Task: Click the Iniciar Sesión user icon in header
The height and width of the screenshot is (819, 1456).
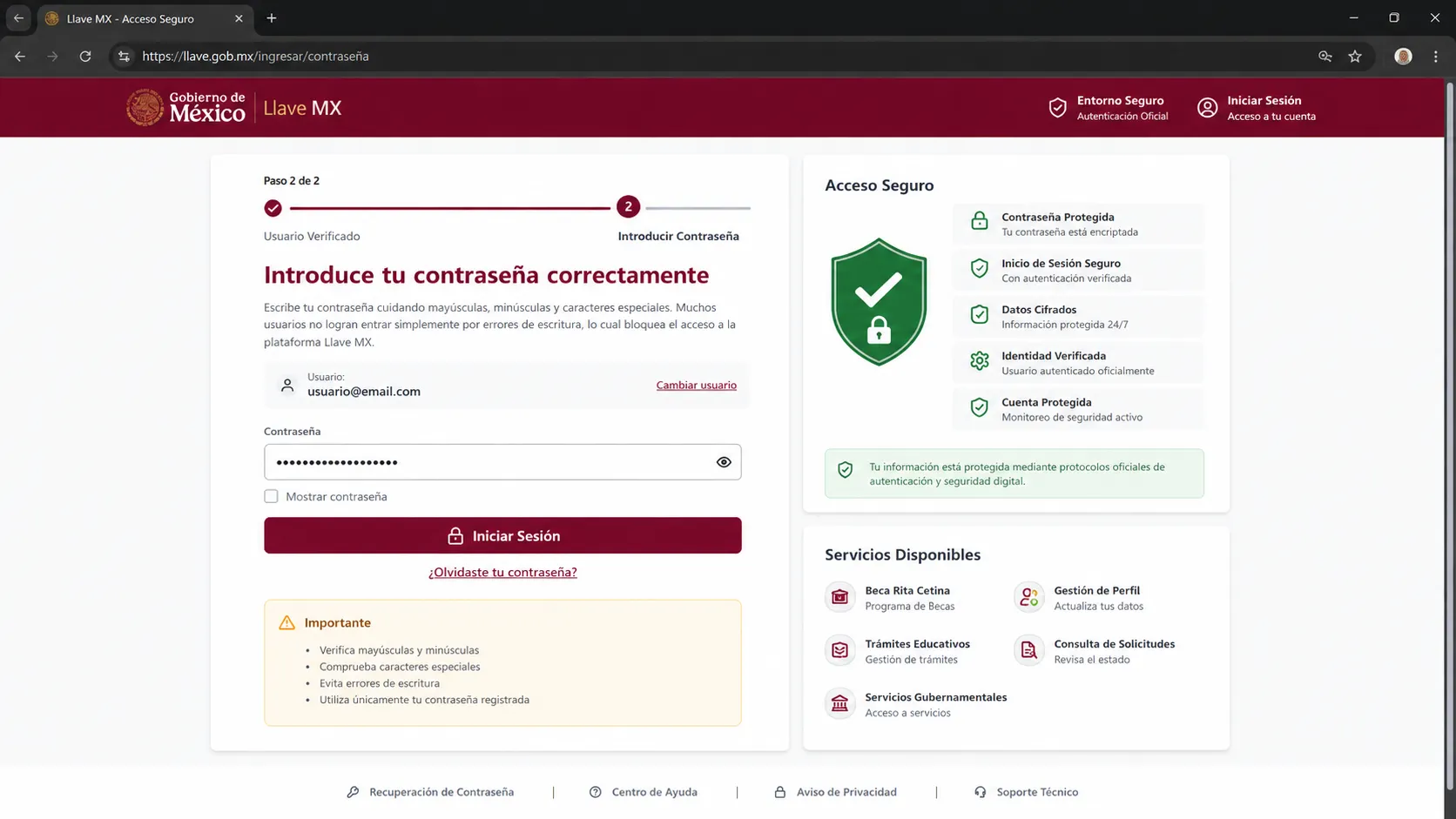Action: (x=1207, y=108)
